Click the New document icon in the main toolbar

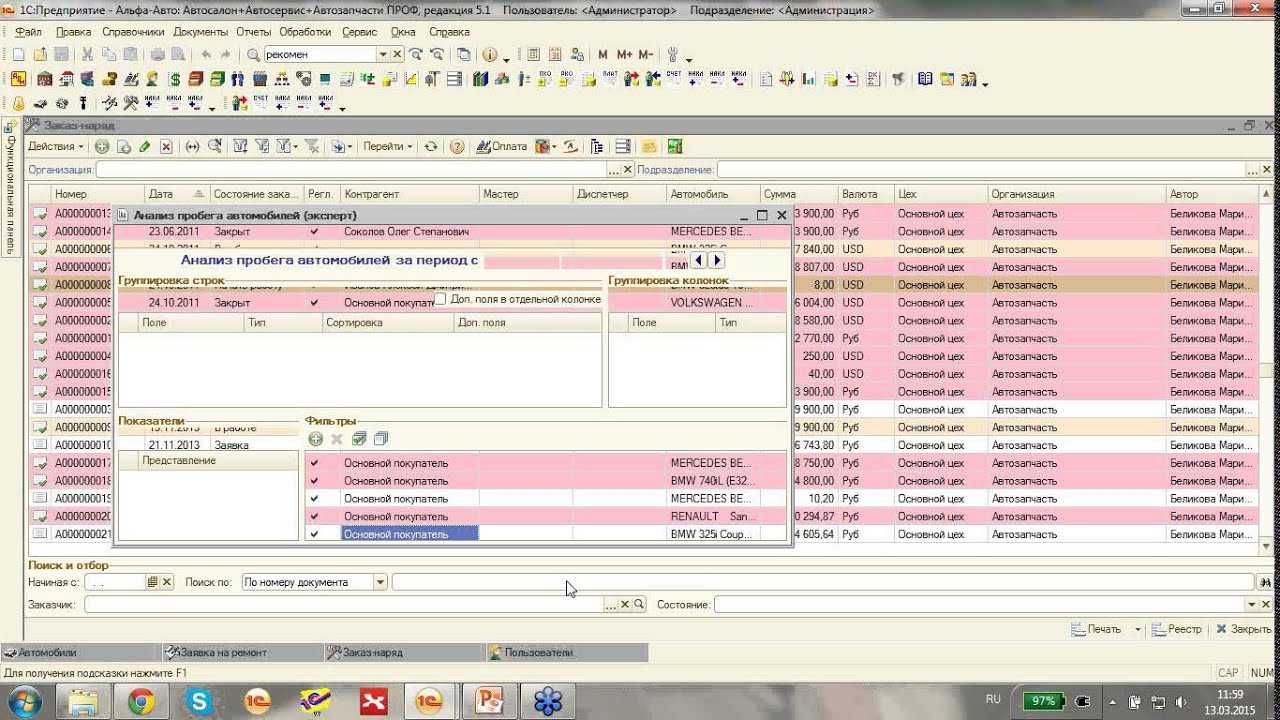click(18, 55)
